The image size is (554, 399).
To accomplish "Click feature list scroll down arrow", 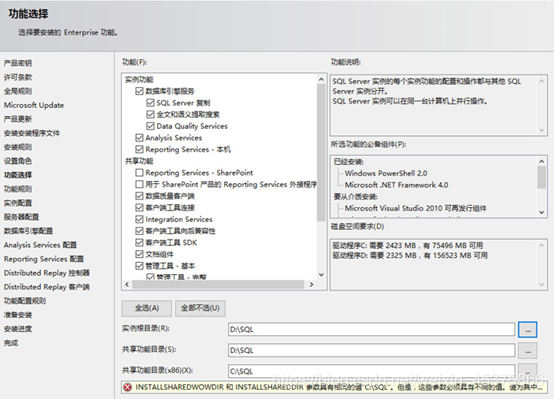I will point(321,275).
